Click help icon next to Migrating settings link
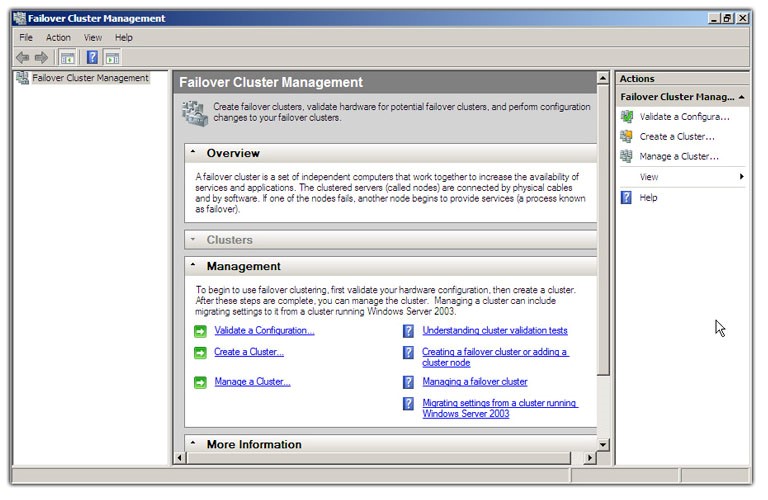Screen dimensions: 768x500 408,404
